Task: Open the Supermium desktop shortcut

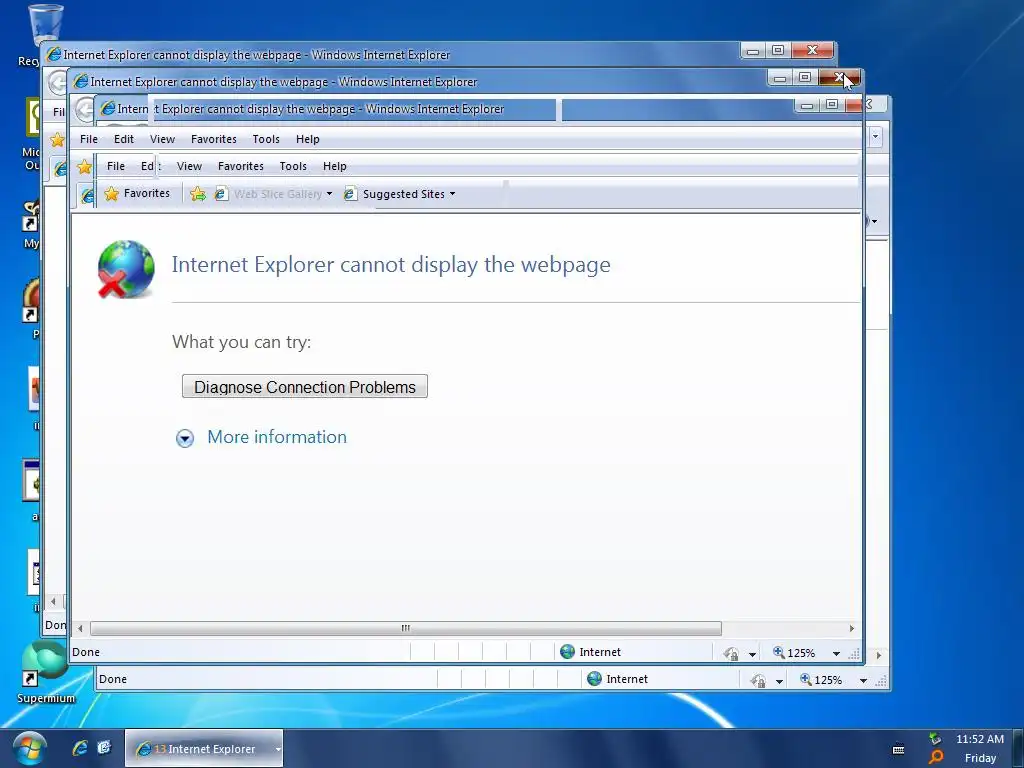Action: 45,671
